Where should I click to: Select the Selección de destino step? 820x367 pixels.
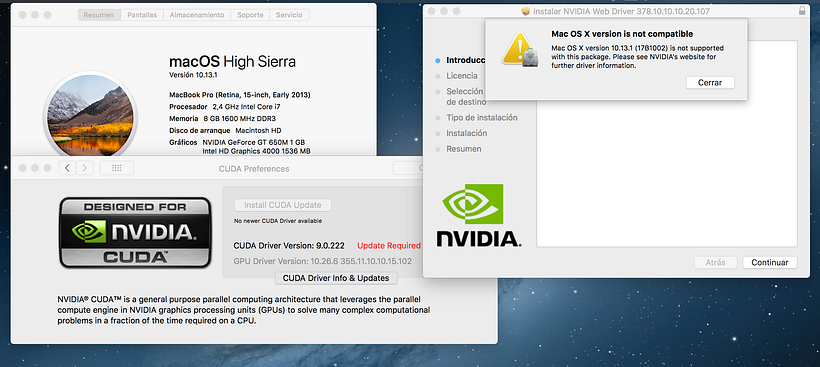coord(466,97)
